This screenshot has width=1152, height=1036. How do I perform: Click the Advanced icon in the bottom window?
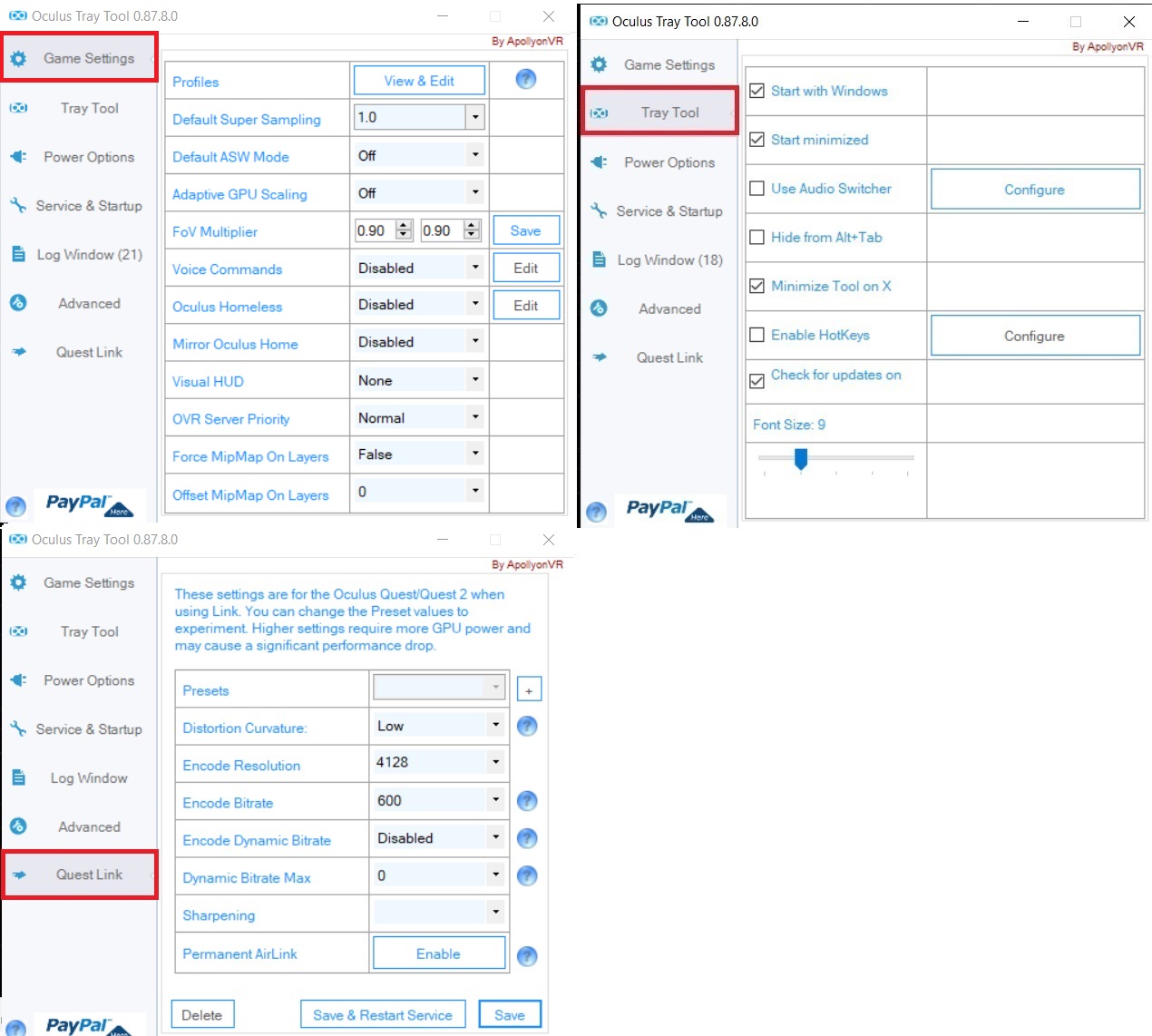tap(18, 826)
